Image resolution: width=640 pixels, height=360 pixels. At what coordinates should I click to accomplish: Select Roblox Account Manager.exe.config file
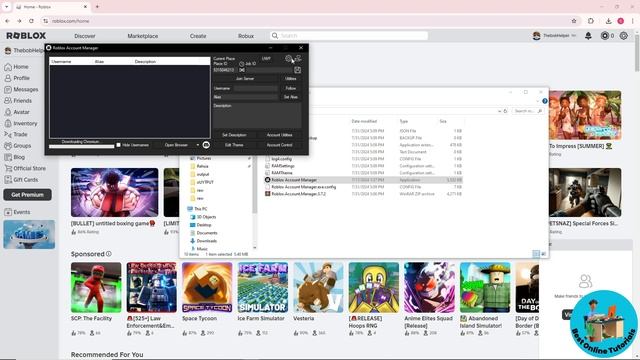(304, 187)
